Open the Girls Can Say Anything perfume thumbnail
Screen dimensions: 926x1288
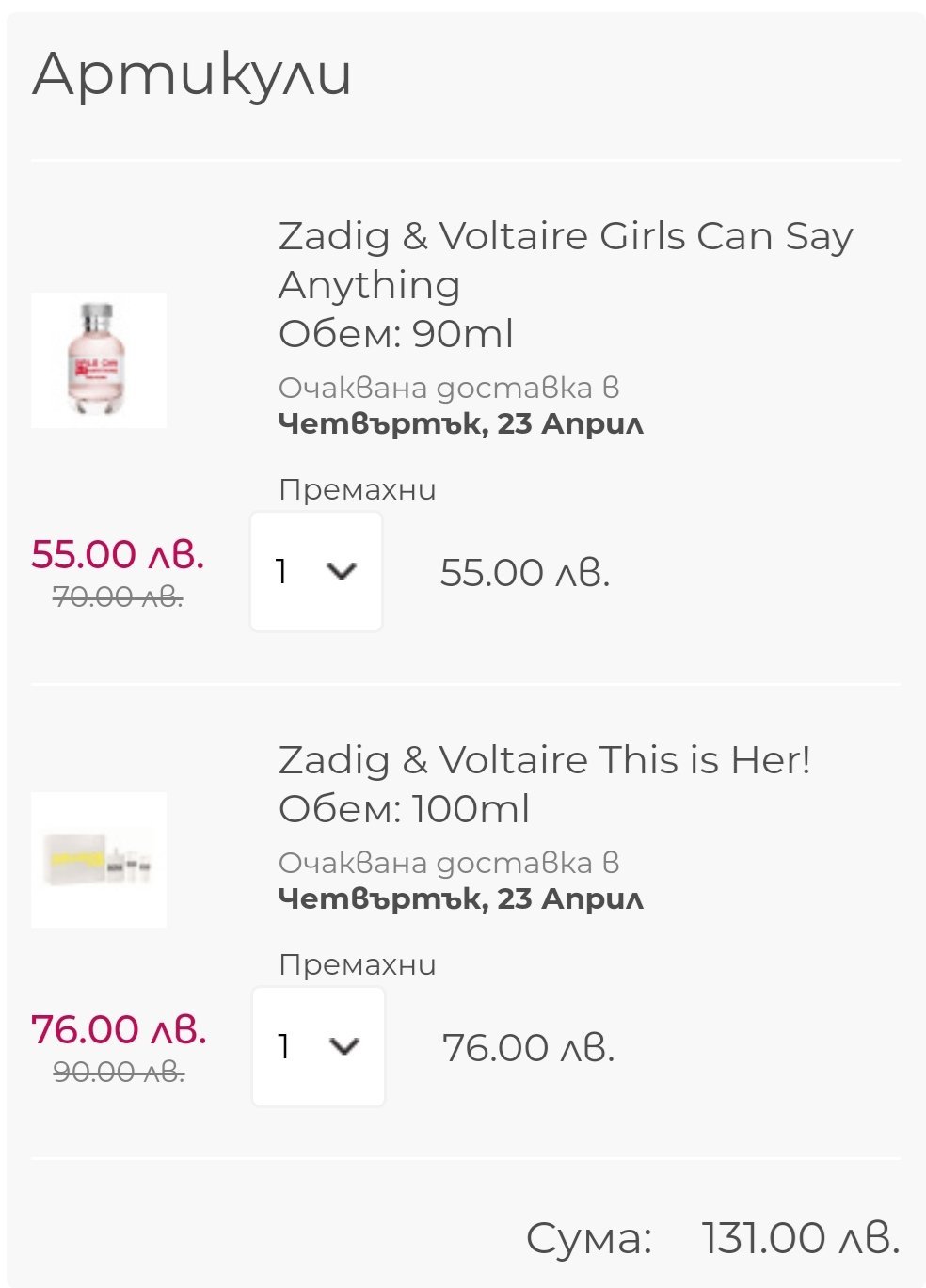(99, 360)
